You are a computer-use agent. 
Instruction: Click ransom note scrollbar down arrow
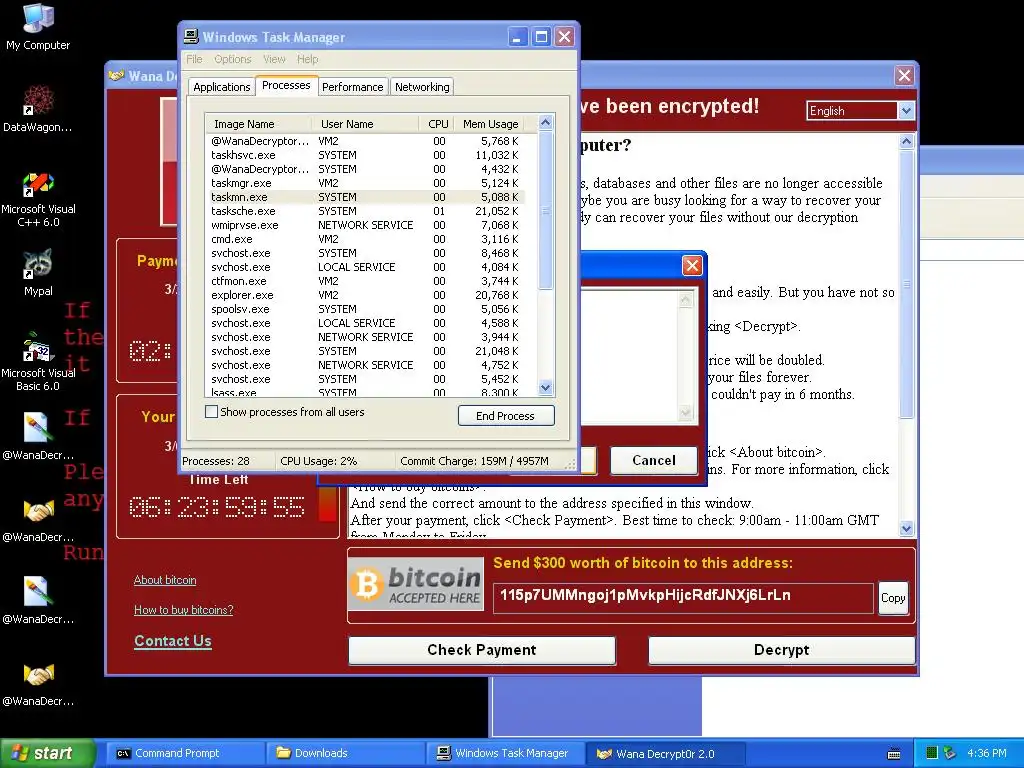pyautogui.click(x=906, y=529)
